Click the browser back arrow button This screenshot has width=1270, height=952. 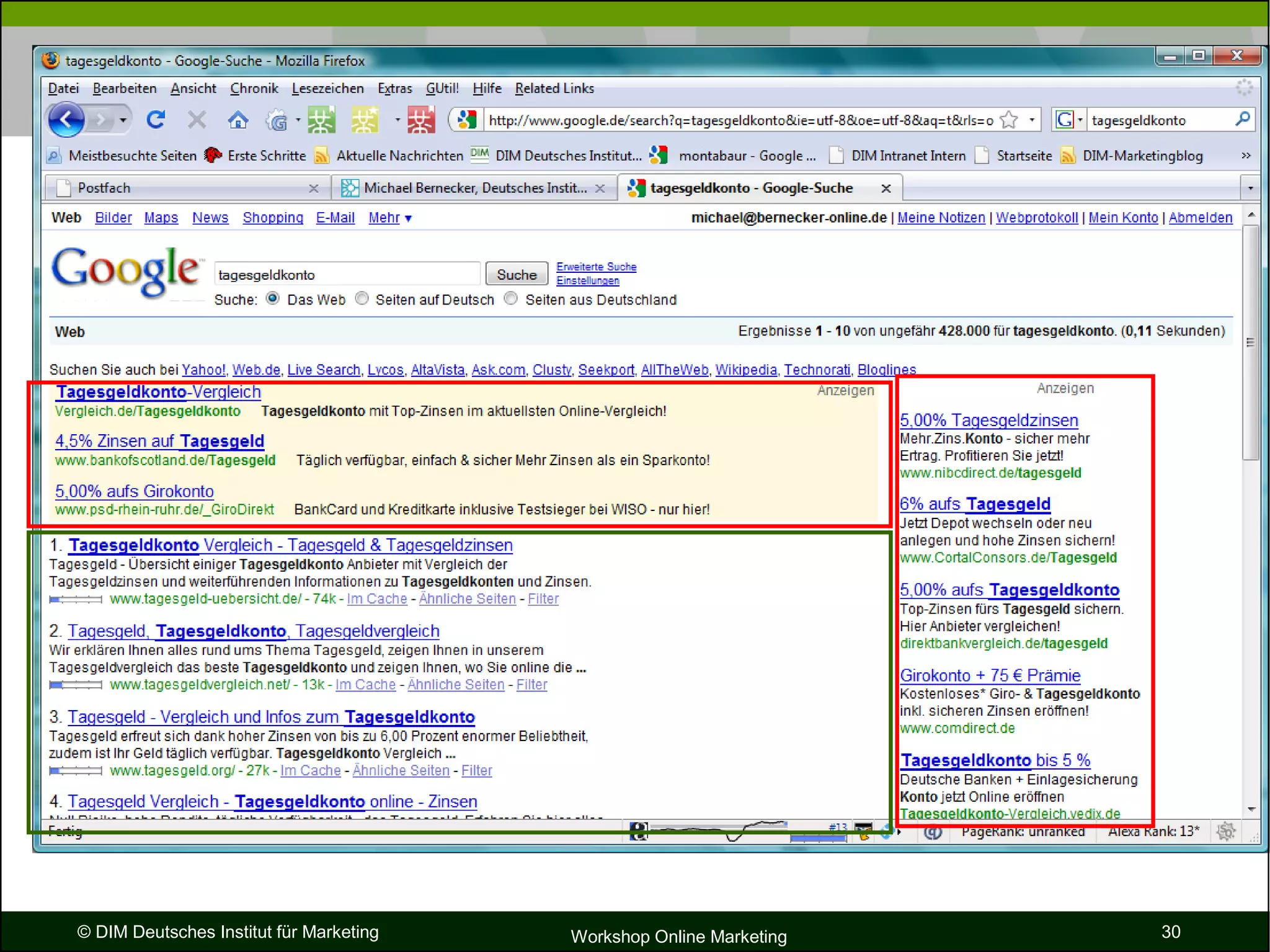tap(66, 120)
